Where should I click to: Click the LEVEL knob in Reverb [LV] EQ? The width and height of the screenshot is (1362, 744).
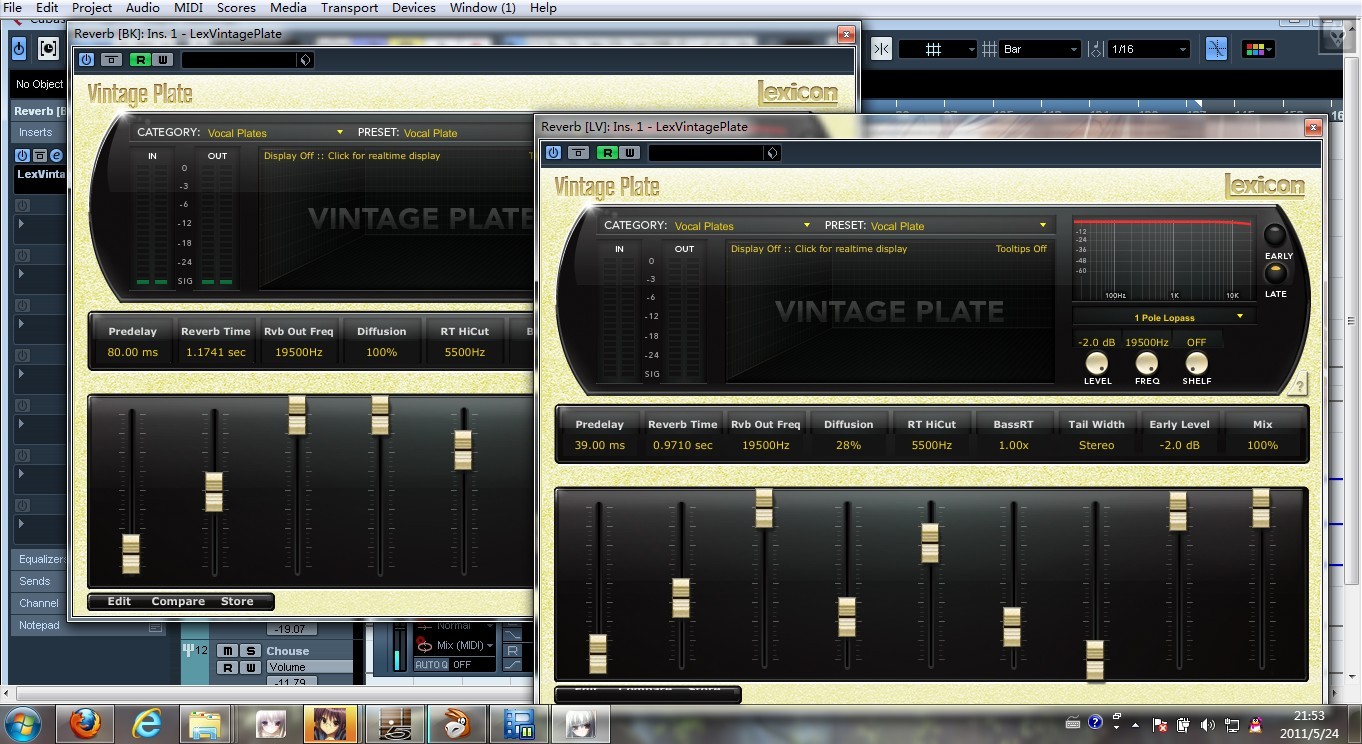click(x=1097, y=363)
